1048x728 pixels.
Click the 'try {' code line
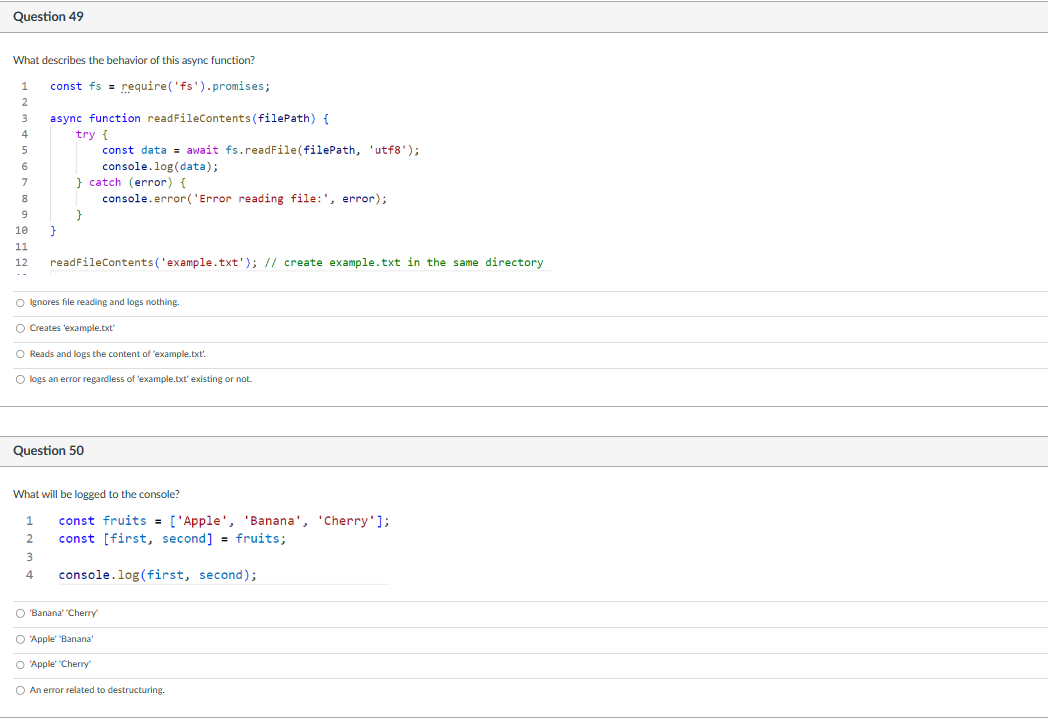click(x=92, y=134)
